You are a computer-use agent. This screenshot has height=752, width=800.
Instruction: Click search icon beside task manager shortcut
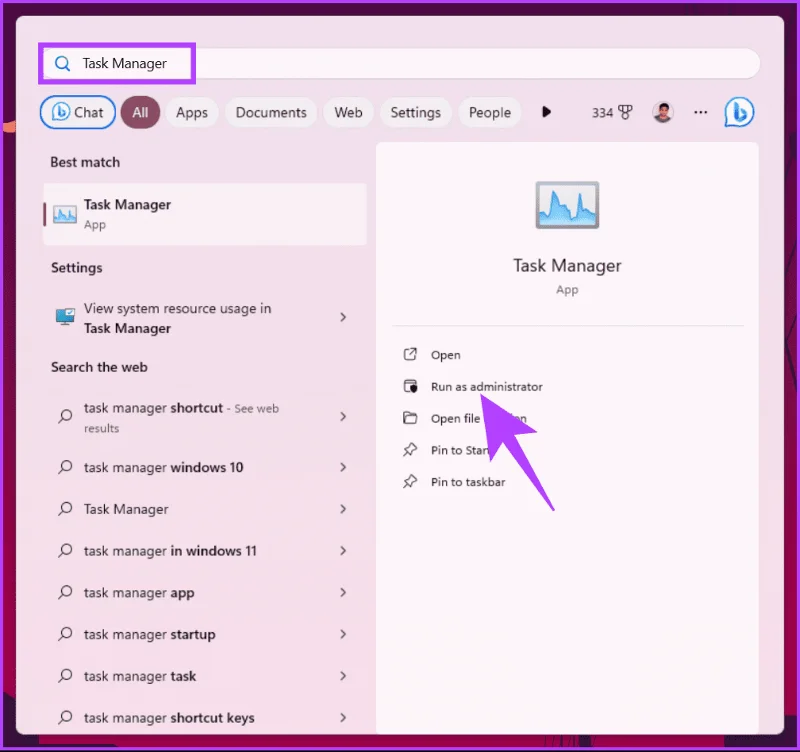tap(65, 416)
